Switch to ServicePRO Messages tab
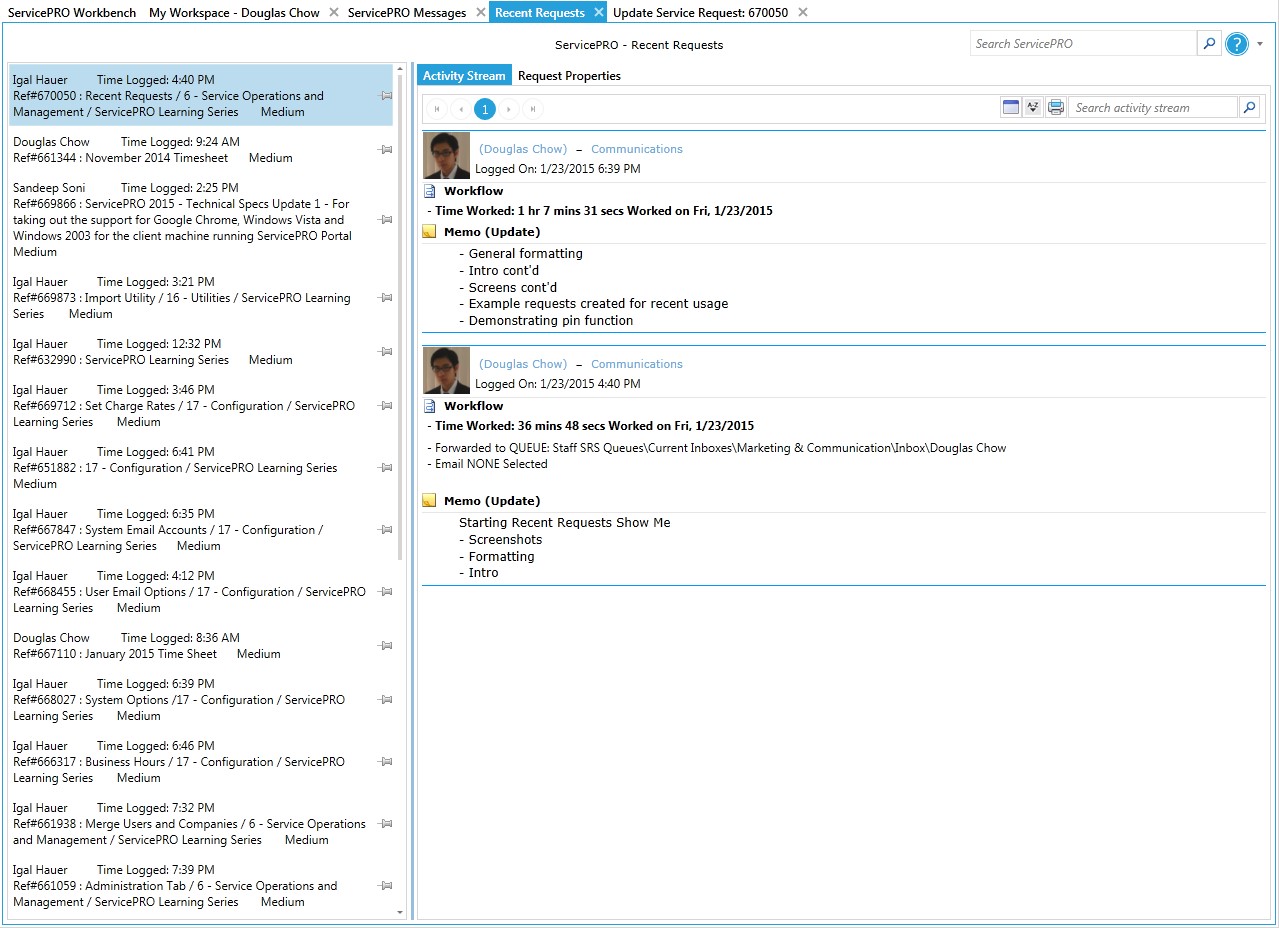 tap(407, 13)
